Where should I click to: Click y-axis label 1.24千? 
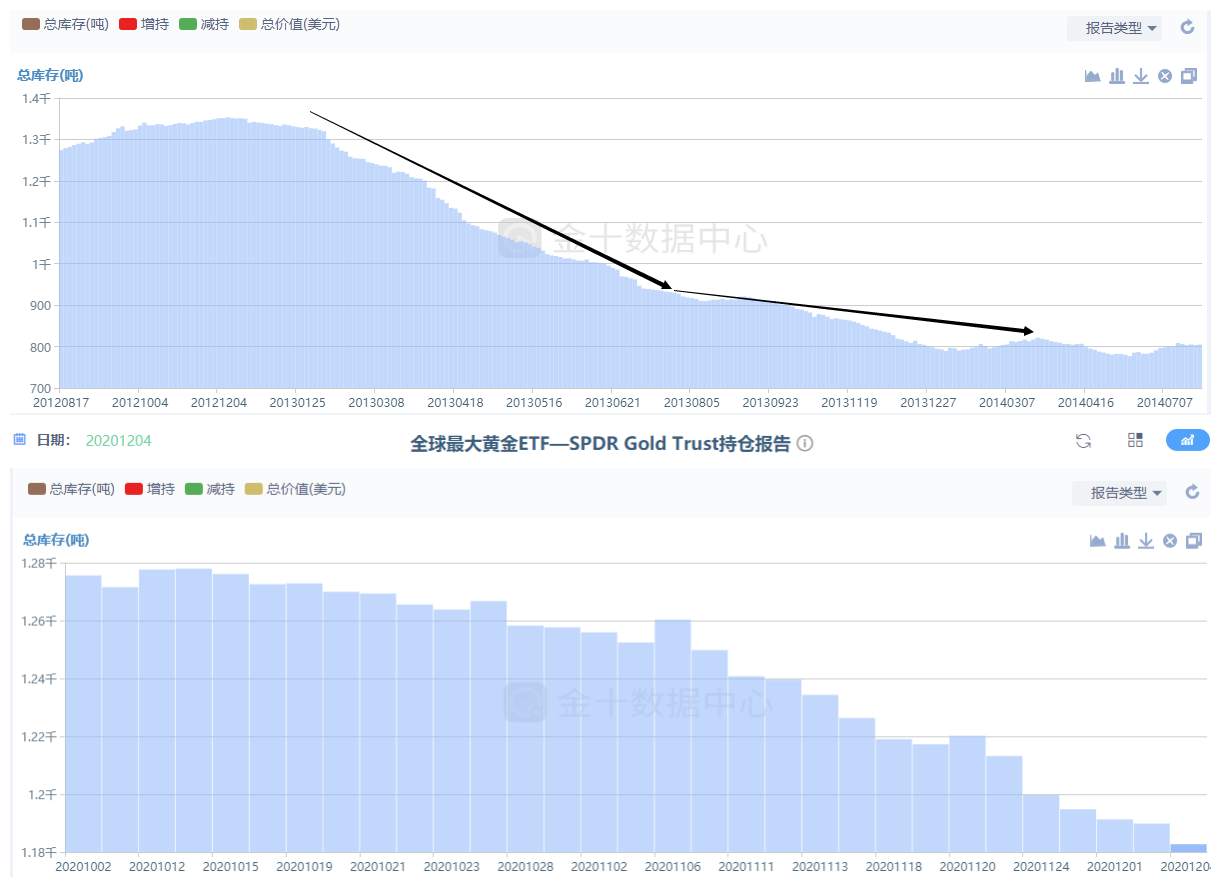coord(39,679)
